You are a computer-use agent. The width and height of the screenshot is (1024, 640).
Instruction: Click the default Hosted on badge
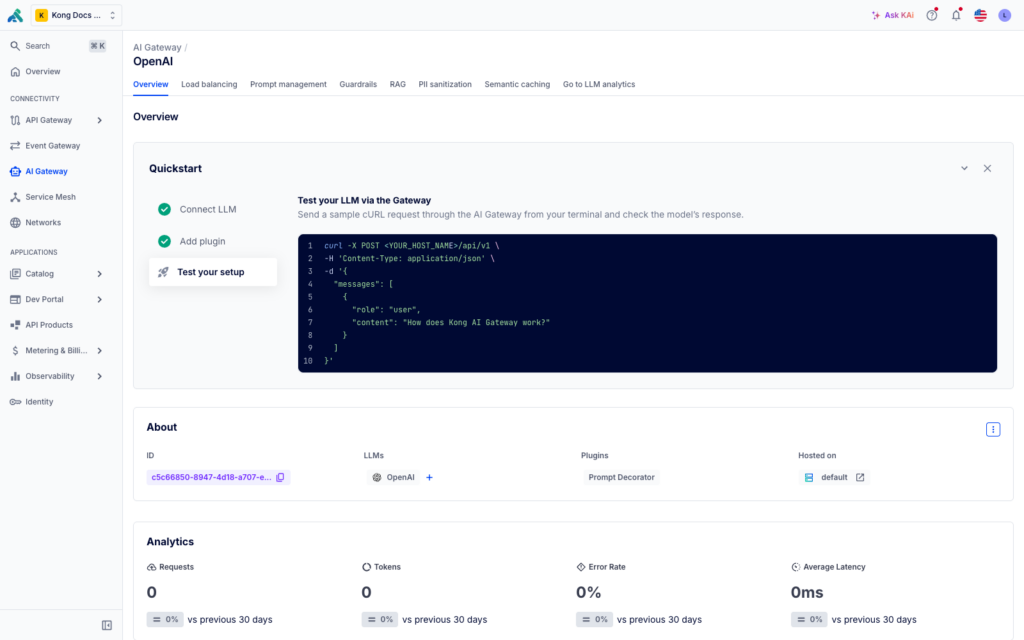(x=834, y=477)
